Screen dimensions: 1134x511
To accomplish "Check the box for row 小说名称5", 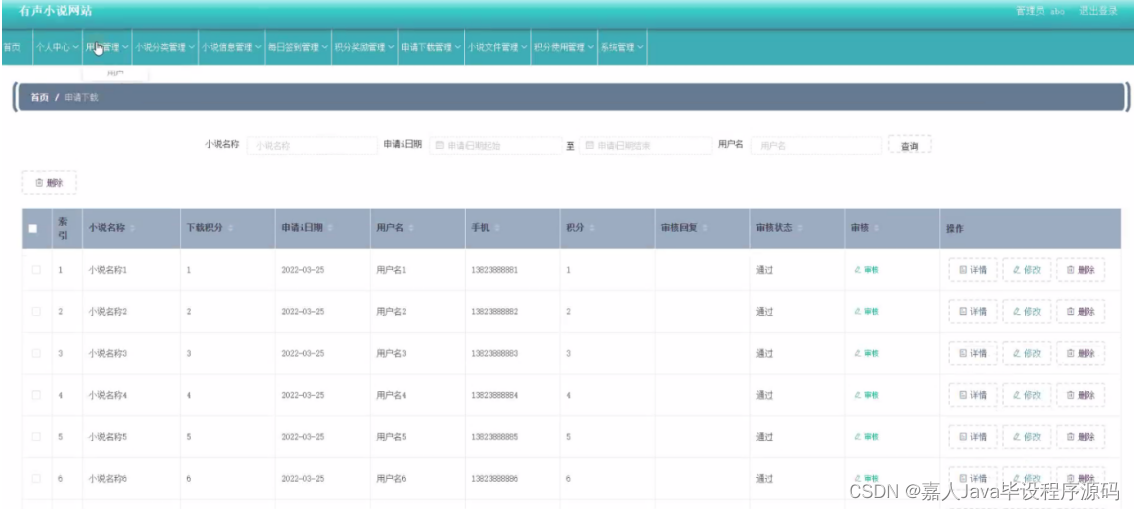I will click(36, 437).
